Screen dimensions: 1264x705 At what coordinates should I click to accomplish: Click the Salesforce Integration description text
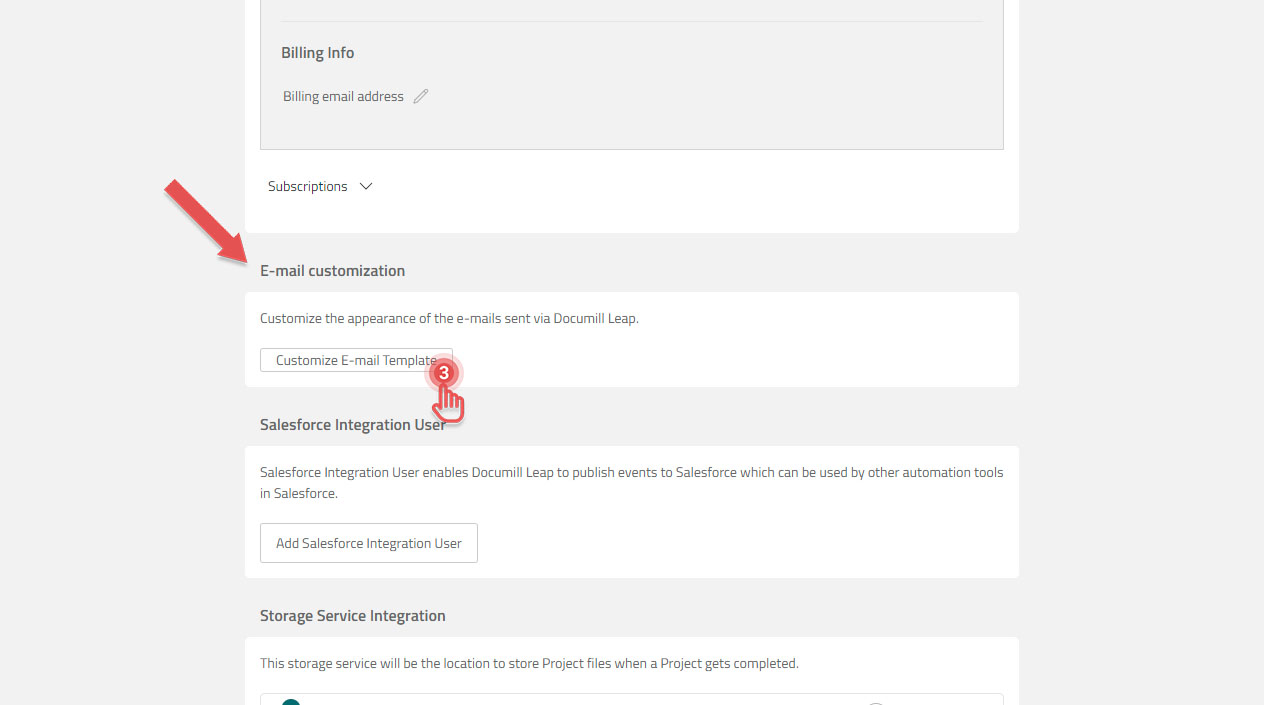(x=631, y=482)
